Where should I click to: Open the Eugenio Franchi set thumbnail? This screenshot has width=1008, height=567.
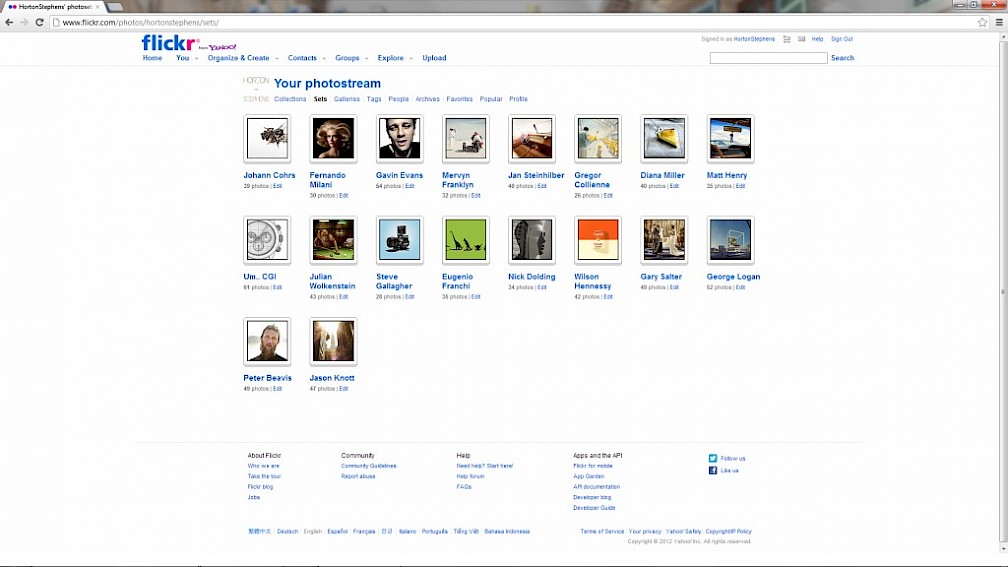(x=465, y=240)
